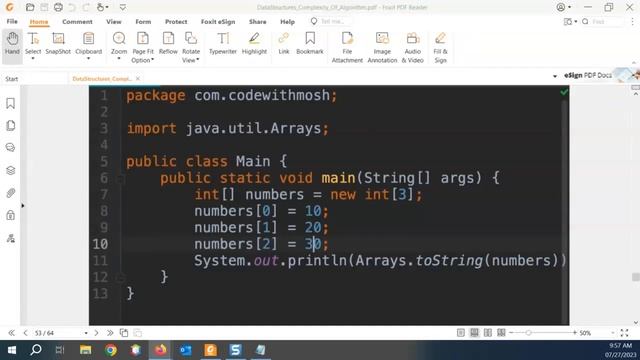Viewport: 640px width, 360px height.
Task: Open the Digital signatures side panel
Action: coord(11,238)
